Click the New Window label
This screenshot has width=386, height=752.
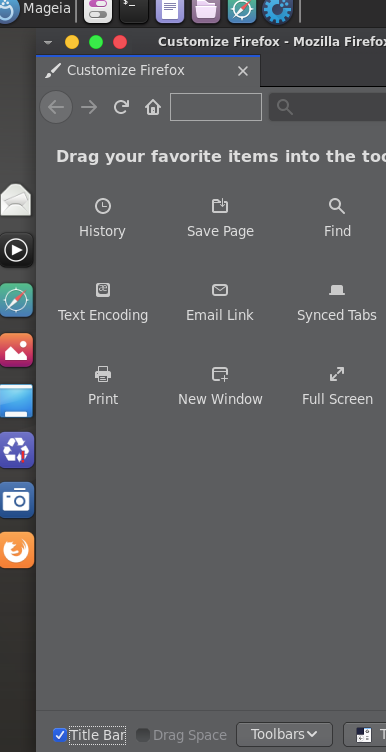pyautogui.click(x=220, y=399)
